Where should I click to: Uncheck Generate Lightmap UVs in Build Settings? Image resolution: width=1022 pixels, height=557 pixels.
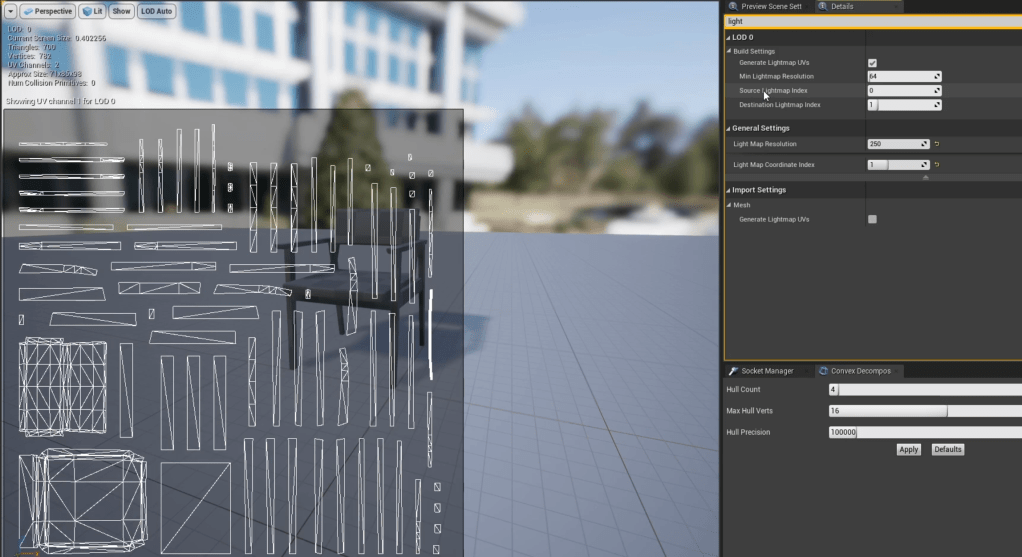point(872,63)
